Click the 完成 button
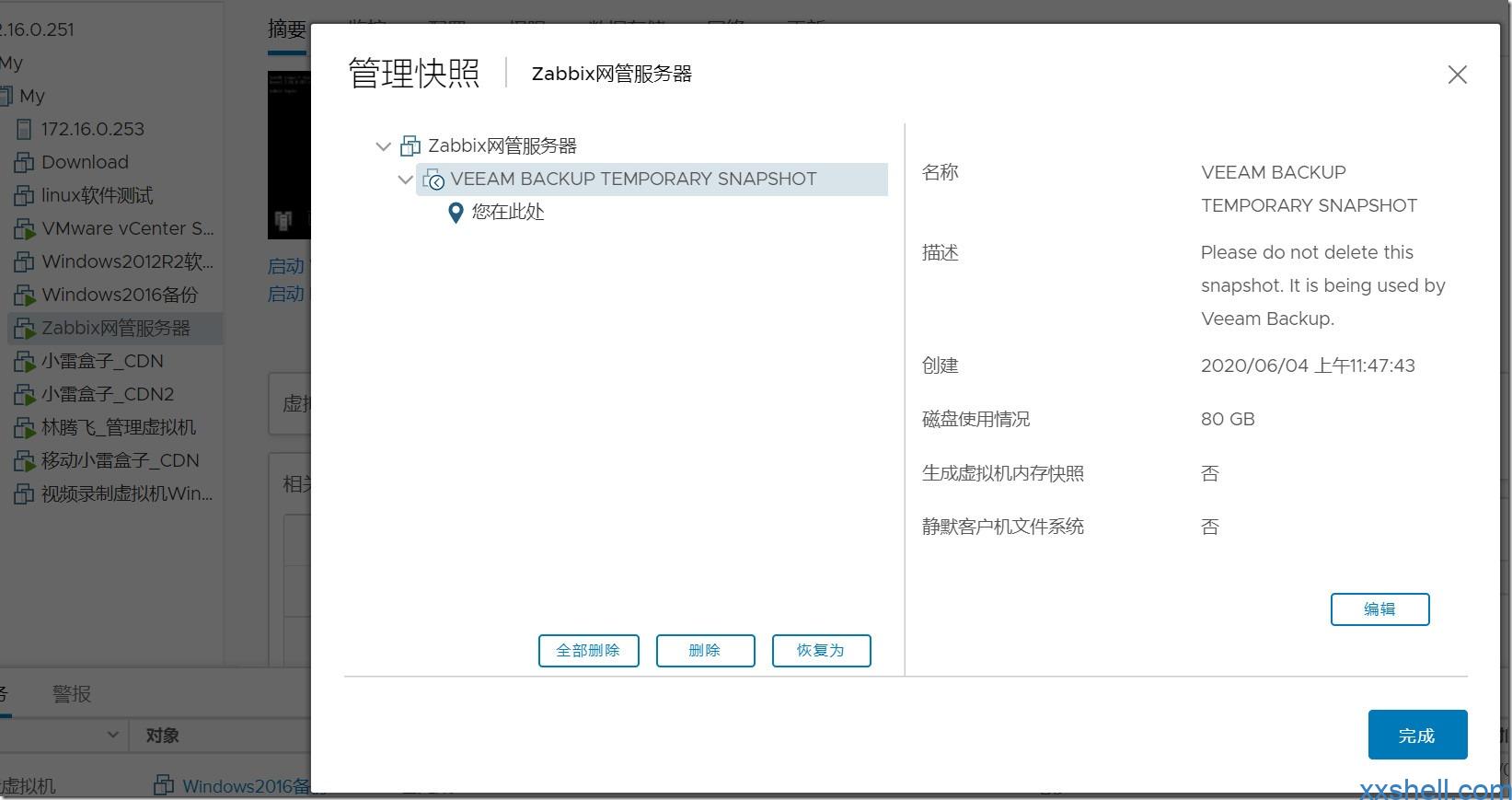 [x=1417, y=735]
